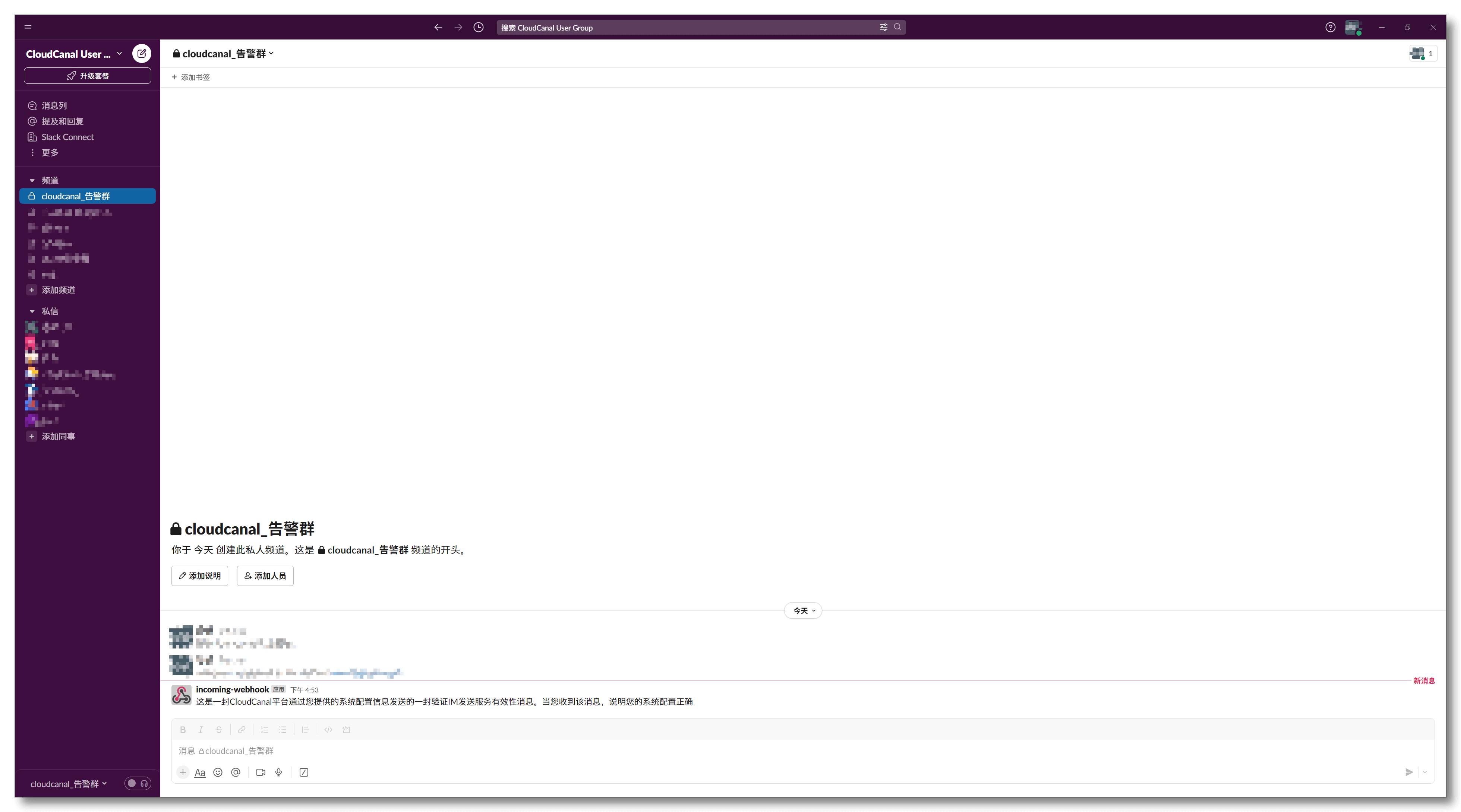Toggle strikethrough formatting in composer
The height and width of the screenshot is (812, 1461).
tap(218, 730)
